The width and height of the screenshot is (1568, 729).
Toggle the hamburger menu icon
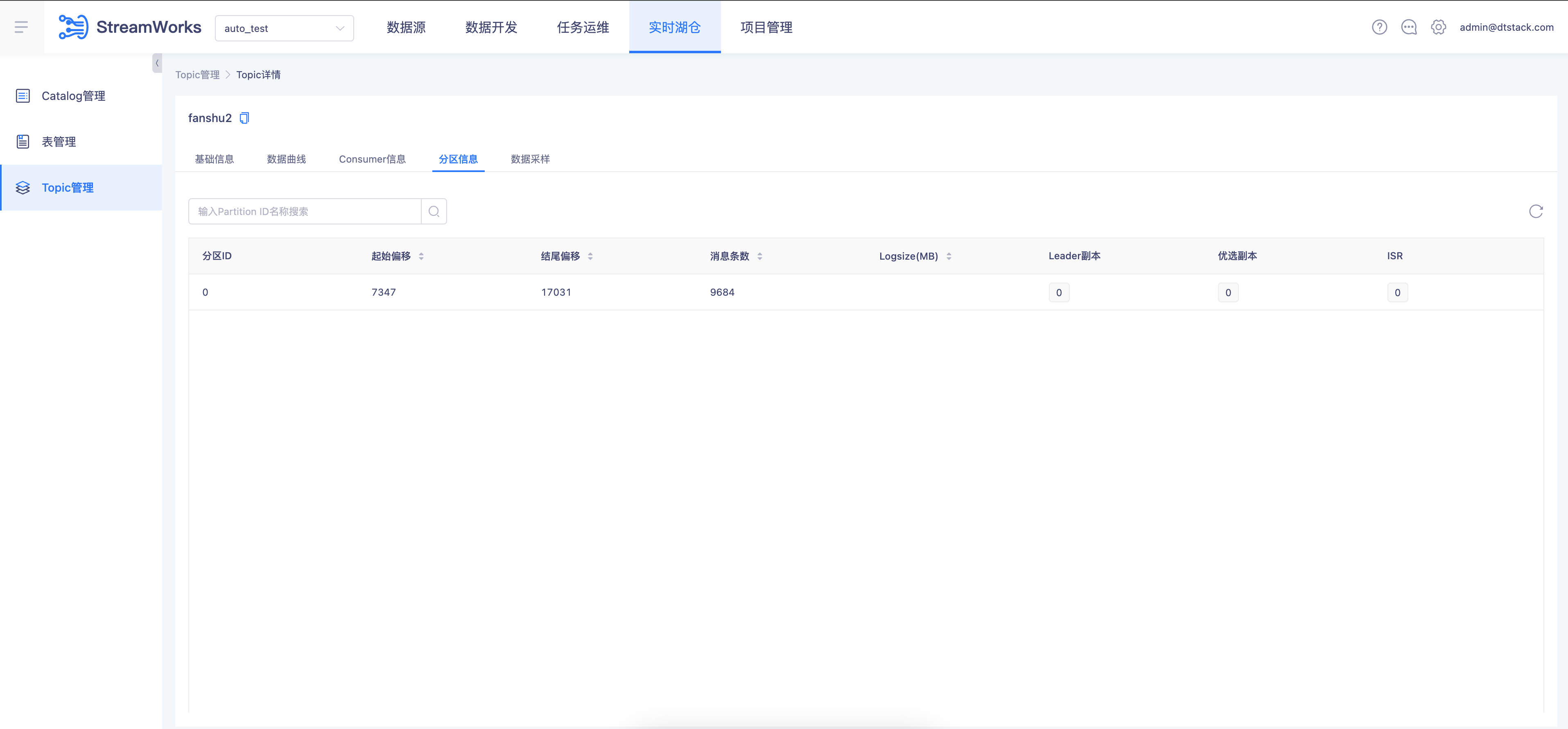click(21, 27)
